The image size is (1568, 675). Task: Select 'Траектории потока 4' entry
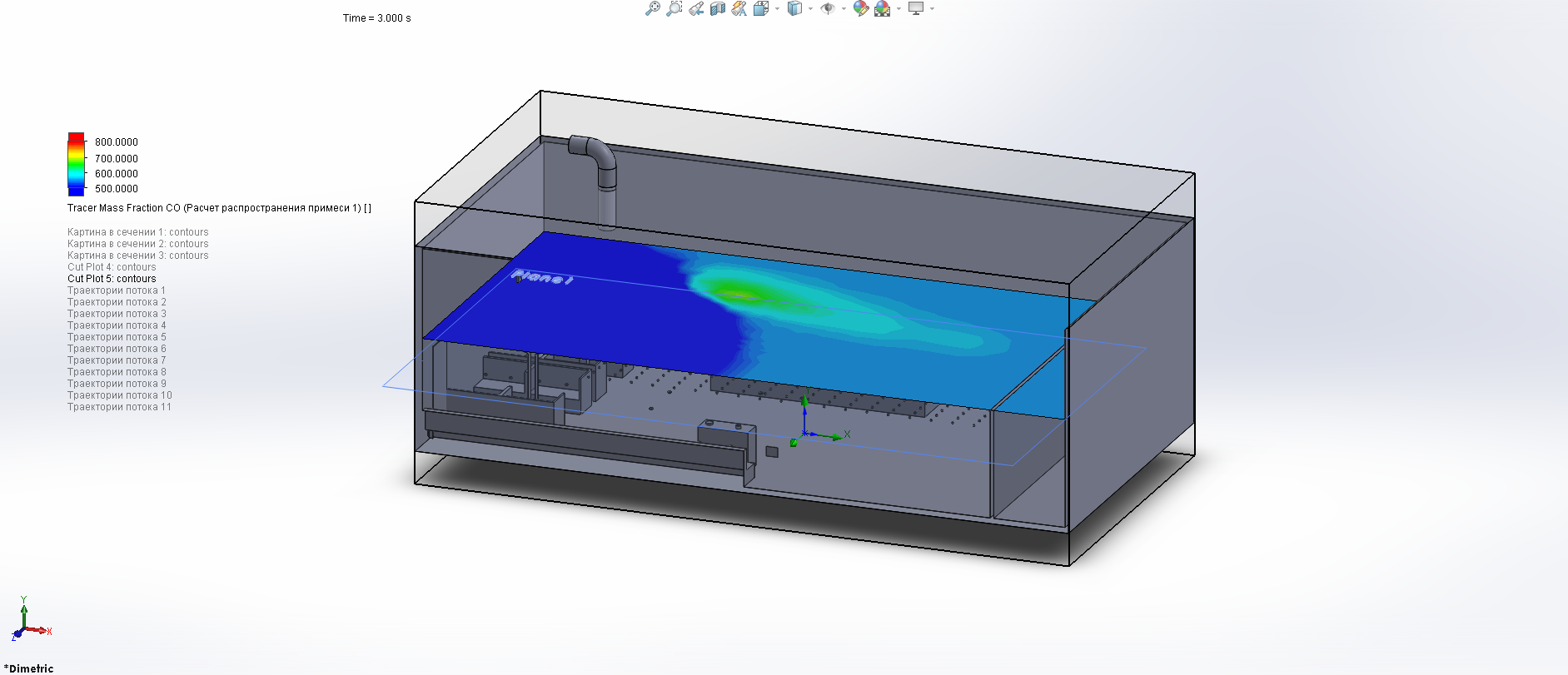click(x=117, y=325)
